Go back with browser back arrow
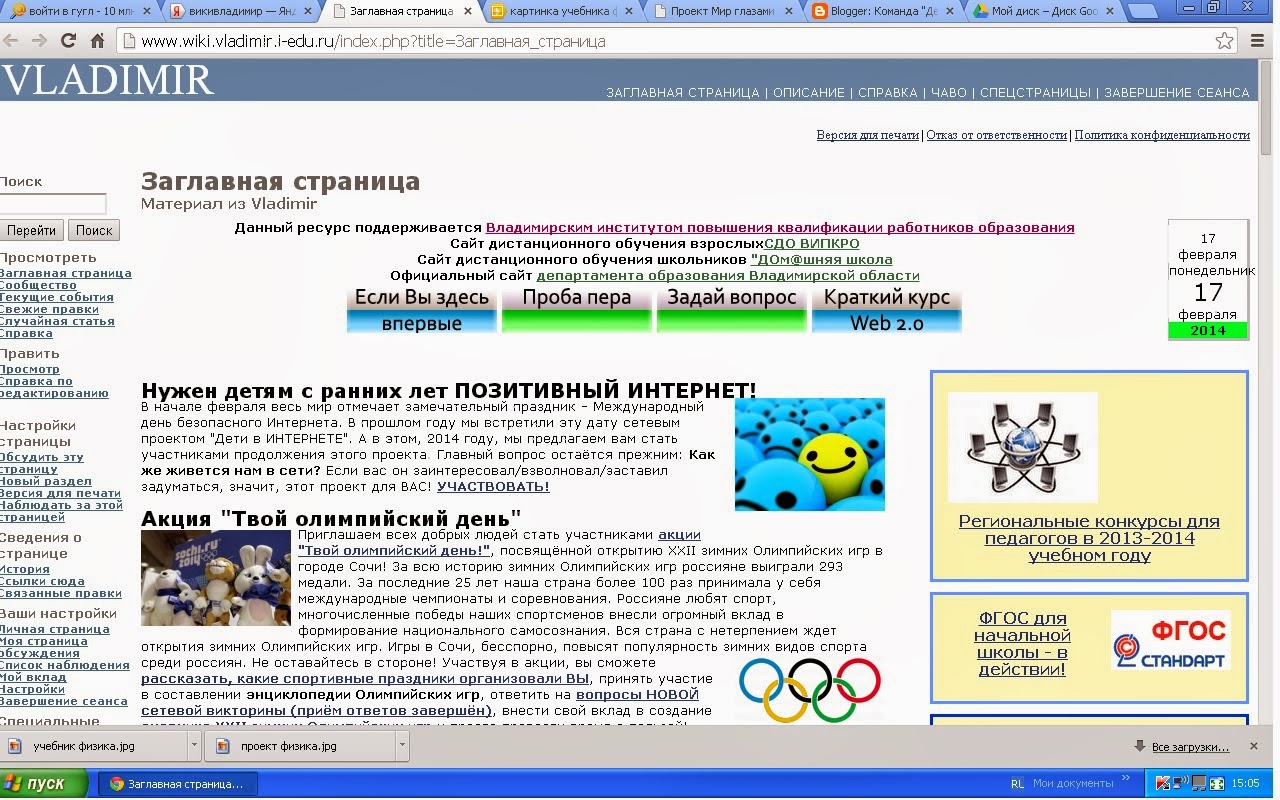The height and width of the screenshot is (800, 1280). (x=12, y=41)
